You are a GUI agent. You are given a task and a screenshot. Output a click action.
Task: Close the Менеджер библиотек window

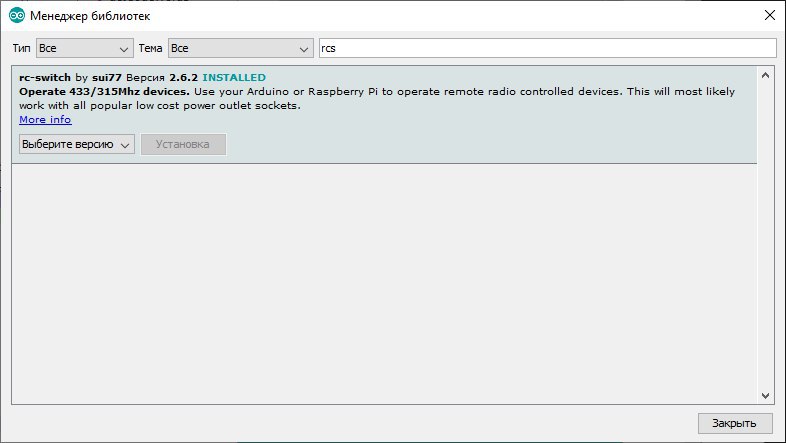coord(769,16)
